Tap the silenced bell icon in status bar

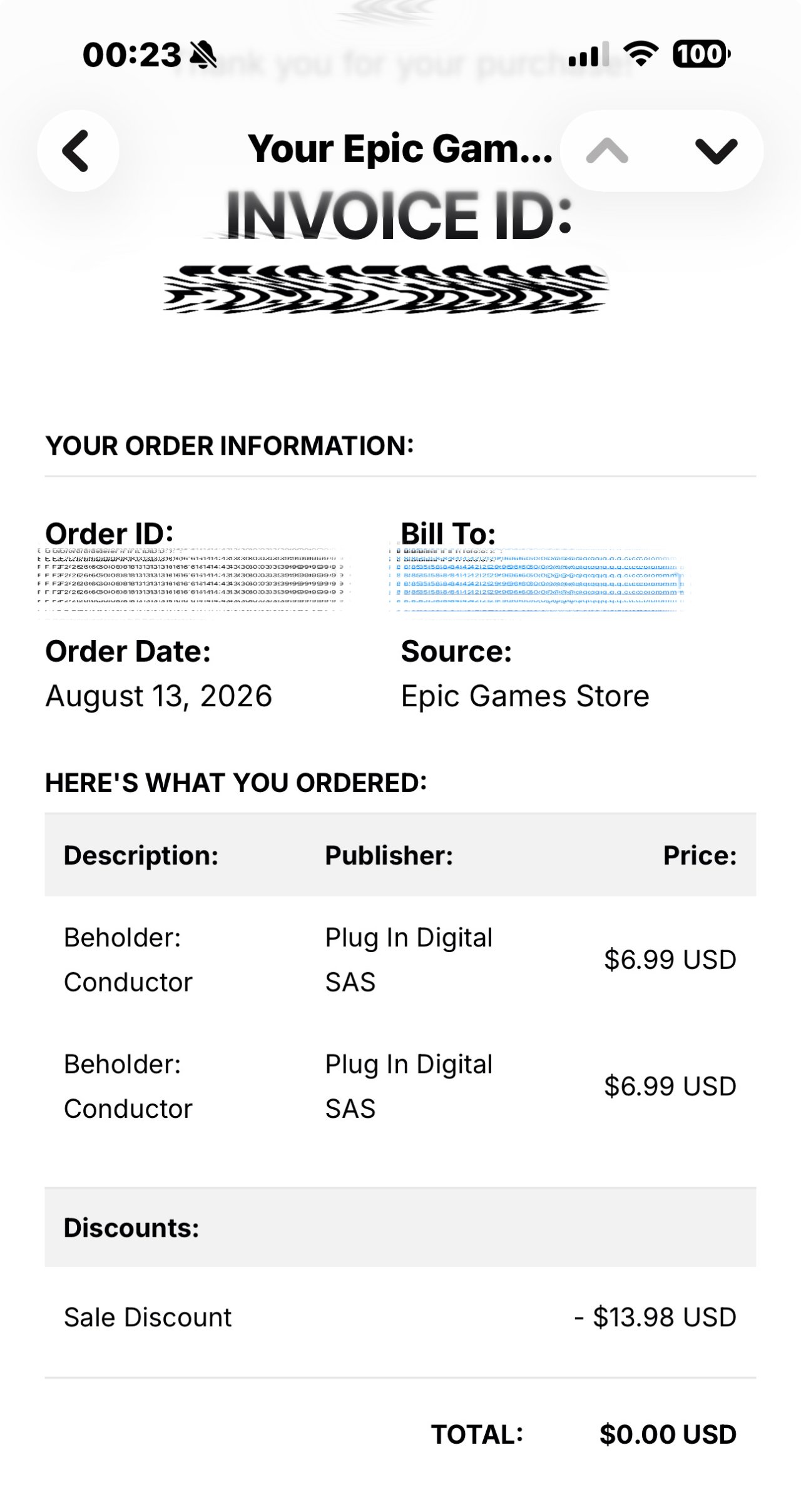[x=203, y=55]
